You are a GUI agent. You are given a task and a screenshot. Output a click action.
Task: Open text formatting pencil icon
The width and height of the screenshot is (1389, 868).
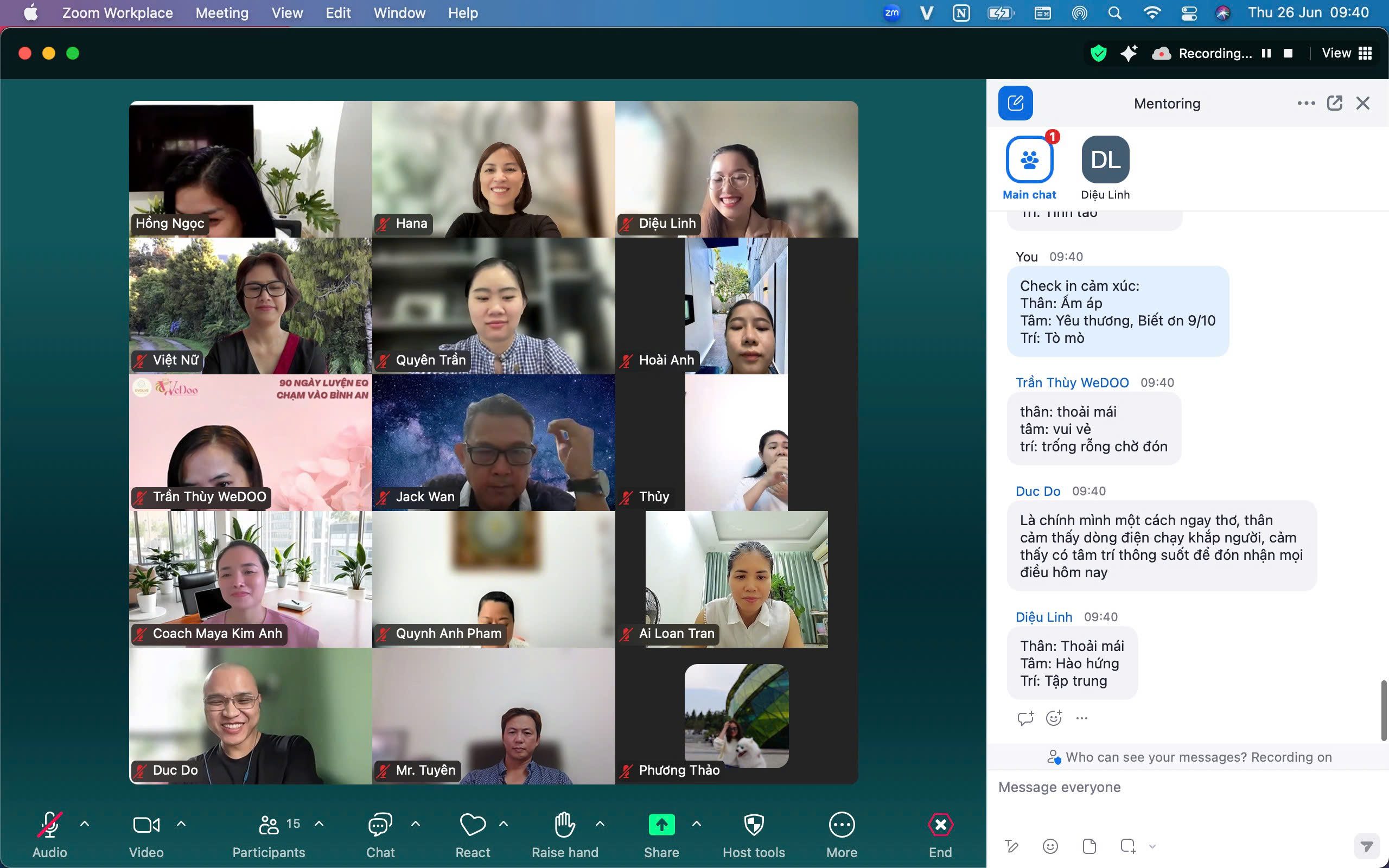[1011, 846]
